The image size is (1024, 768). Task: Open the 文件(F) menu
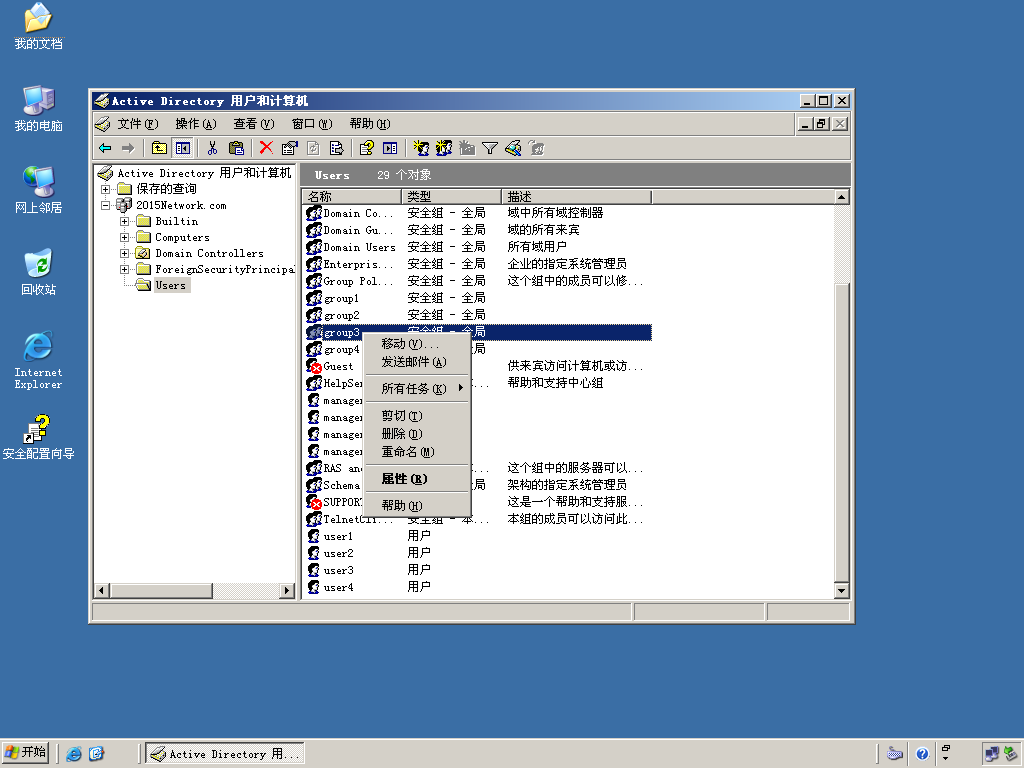[138, 123]
